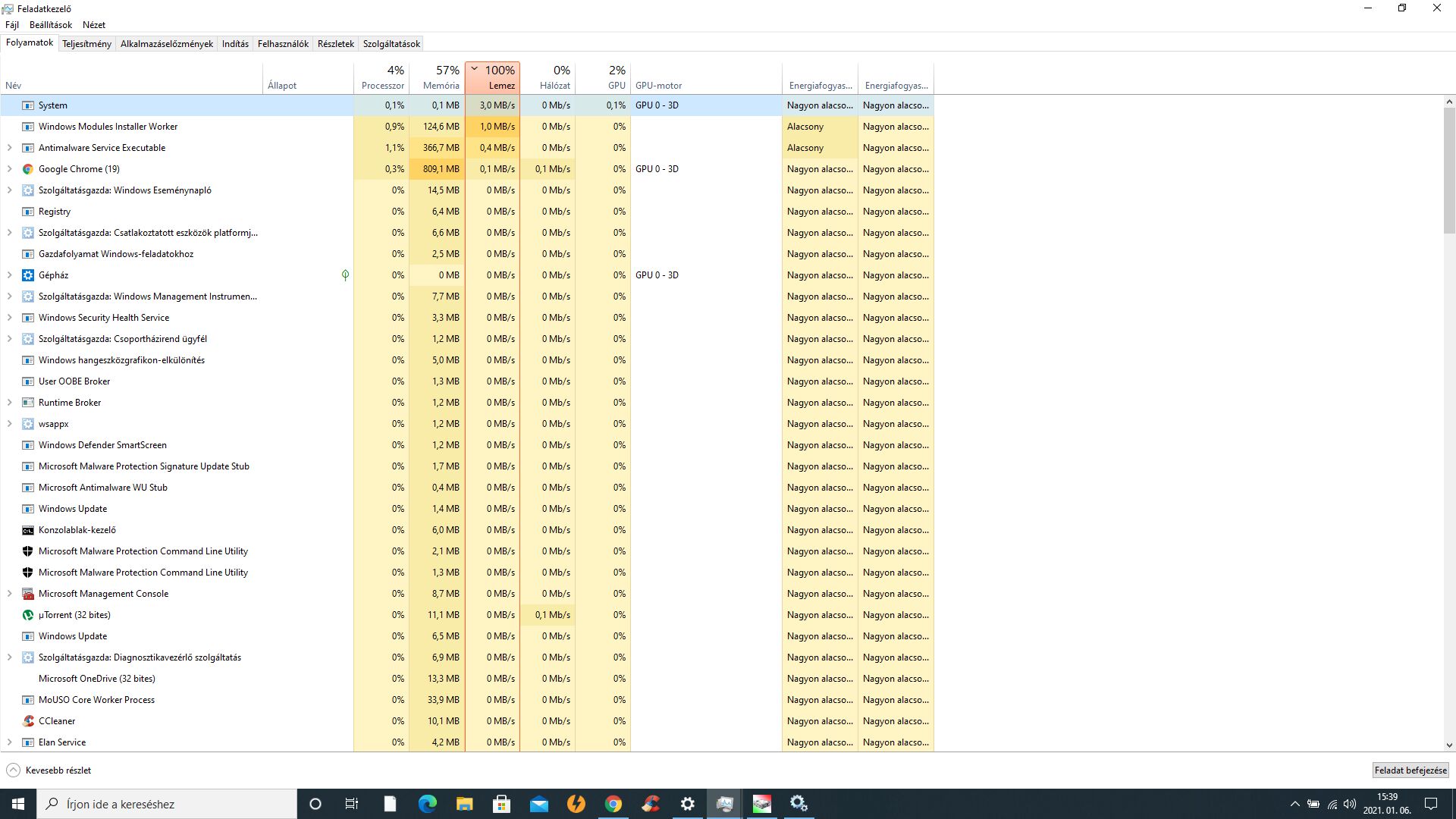Viewport: 1456px width, 819px height.
Task: Expand the Gépház process row
Action: [9, 275]
